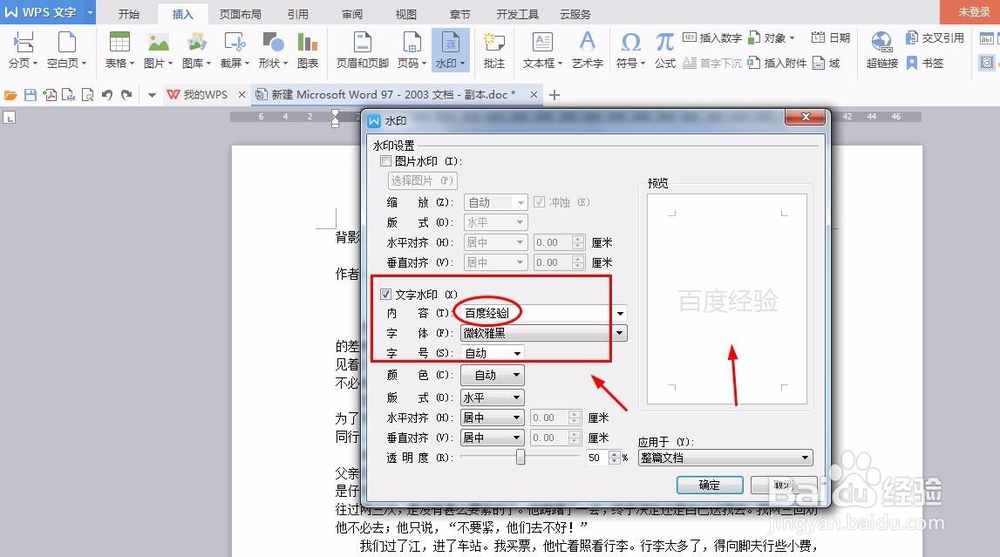Click the 内容 text field 百度经验
The width and height of the screenshot is (1000, 557).
(536, 313)
